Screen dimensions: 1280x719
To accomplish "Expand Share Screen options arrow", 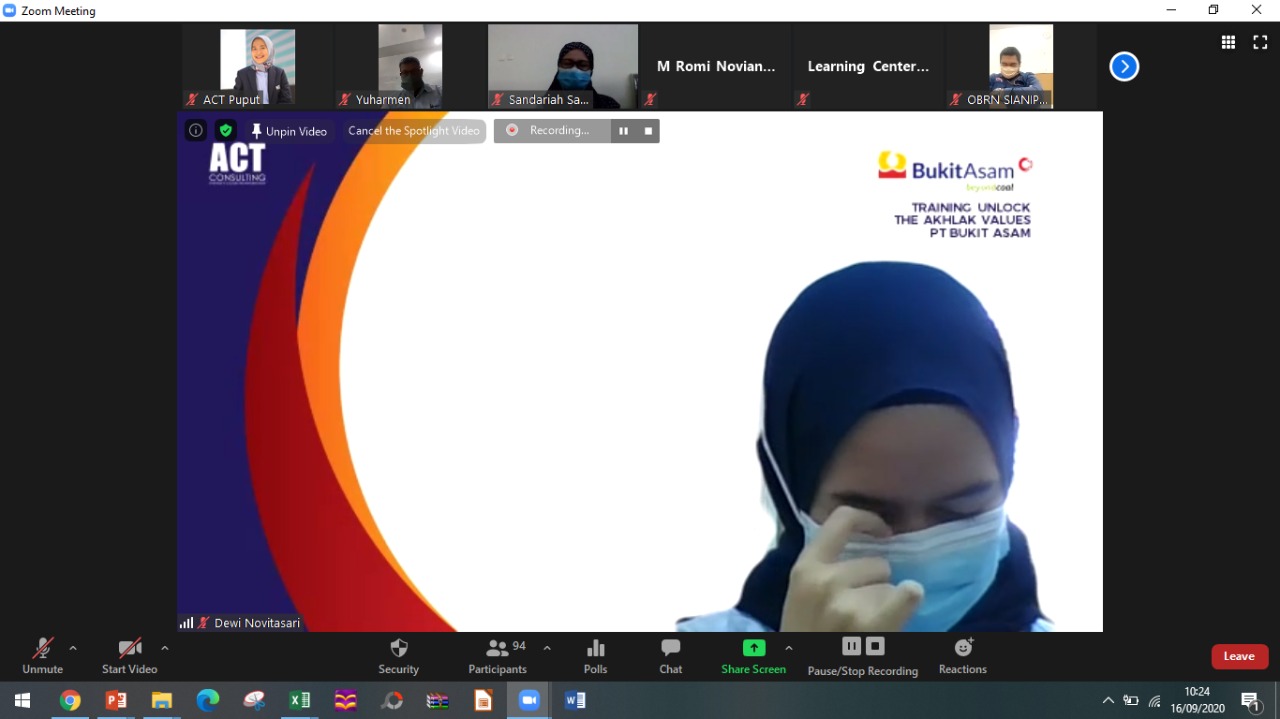I will [x=788, y=648].
